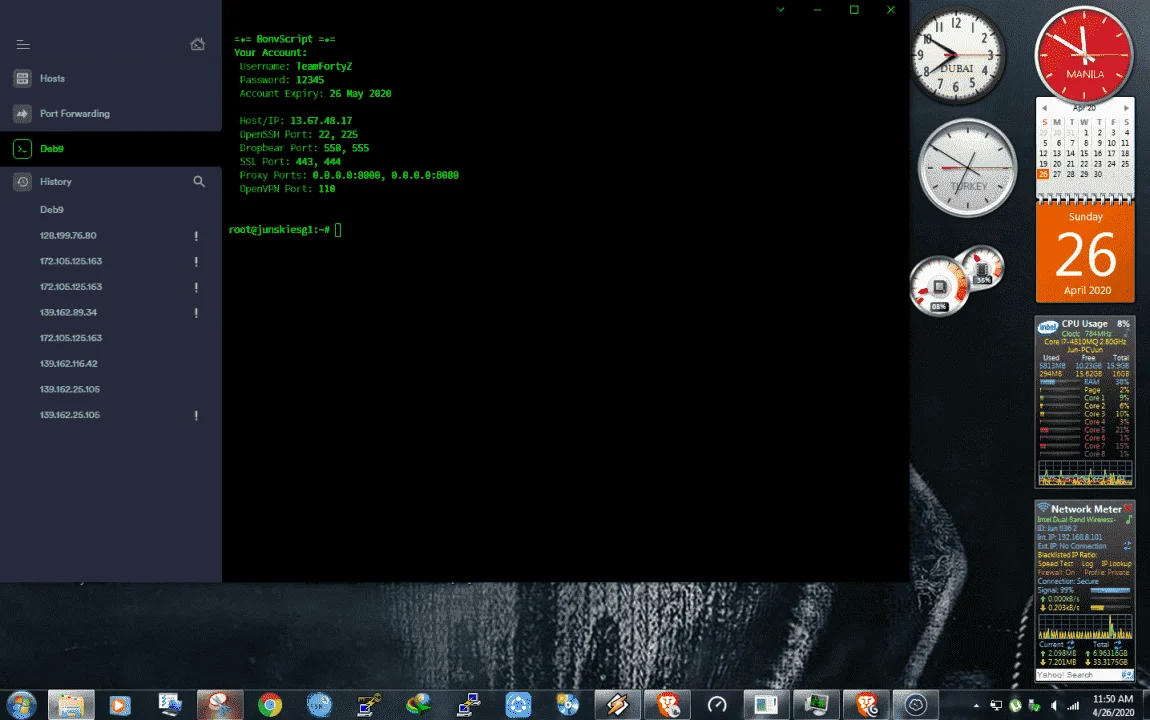Click the Yahoo! Search input field
1150x720 pixels.
1078,675
